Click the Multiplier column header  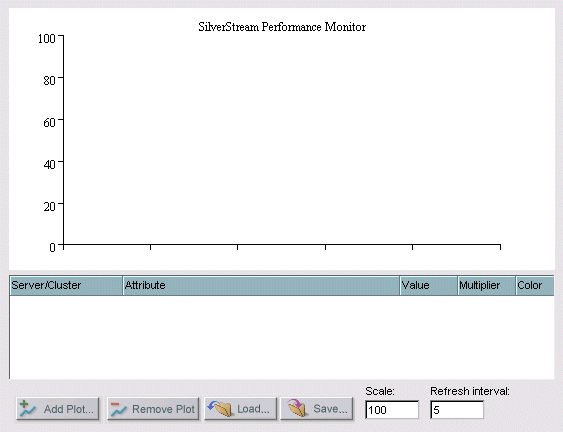(x=487, y=285)
